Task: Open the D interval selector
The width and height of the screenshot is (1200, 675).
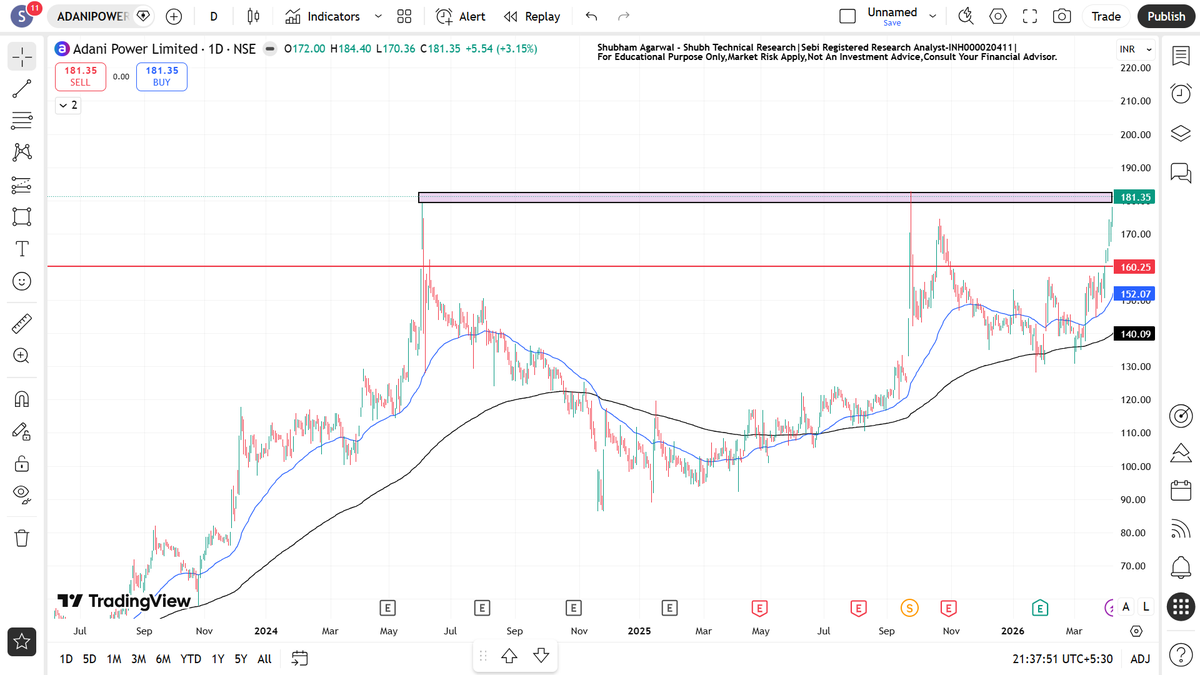Action: coord(214,16)
